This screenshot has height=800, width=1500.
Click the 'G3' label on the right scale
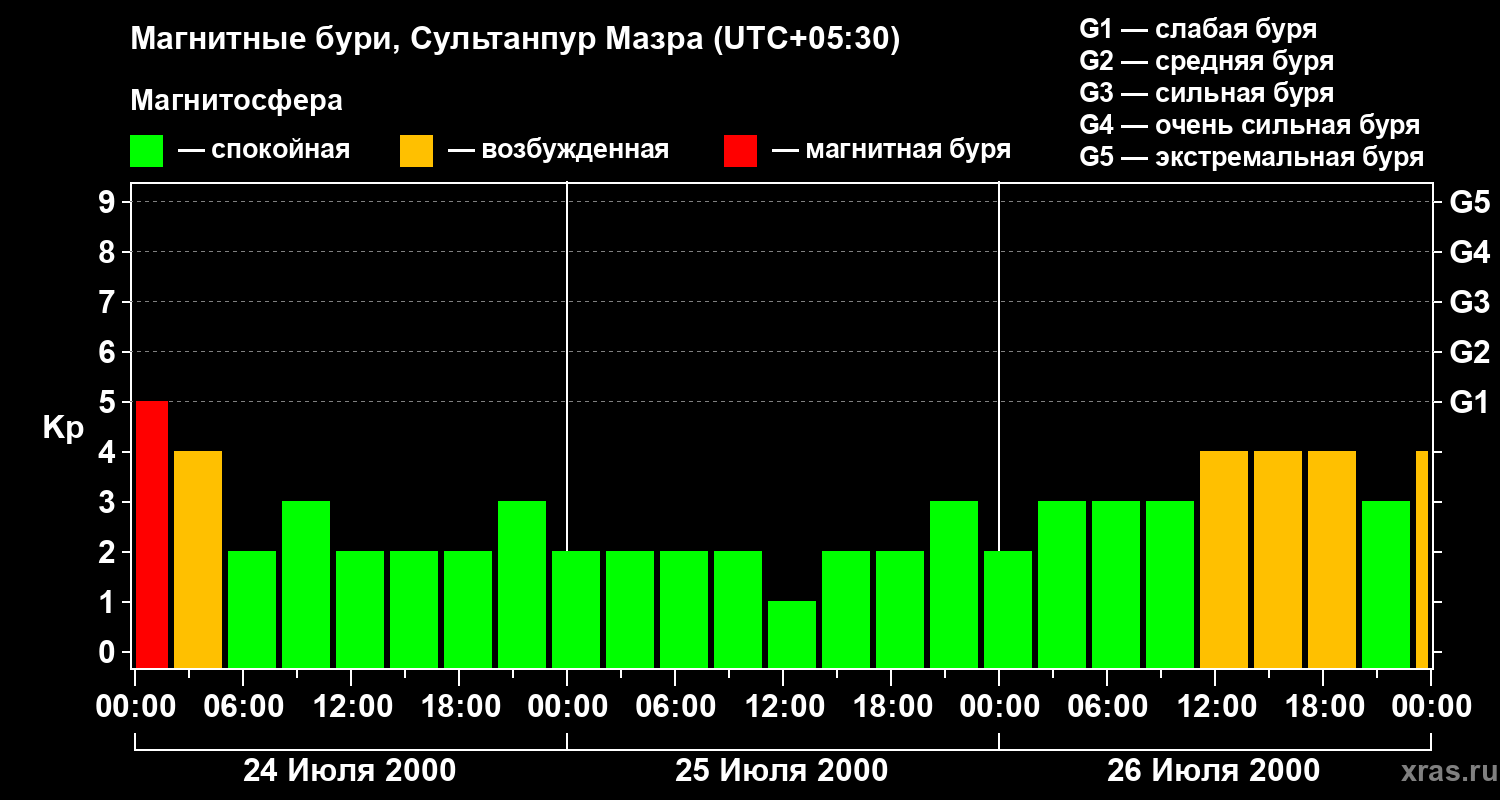[x=1469, y=303]
